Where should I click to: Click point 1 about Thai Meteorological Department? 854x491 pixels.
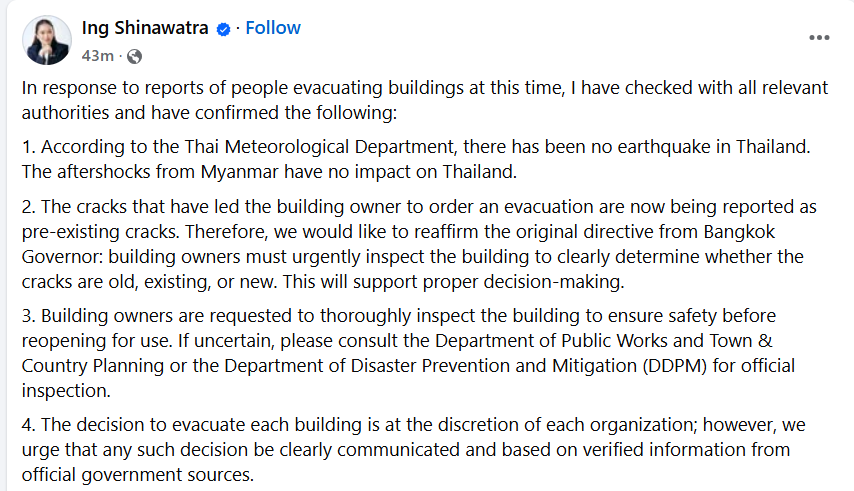416,159
